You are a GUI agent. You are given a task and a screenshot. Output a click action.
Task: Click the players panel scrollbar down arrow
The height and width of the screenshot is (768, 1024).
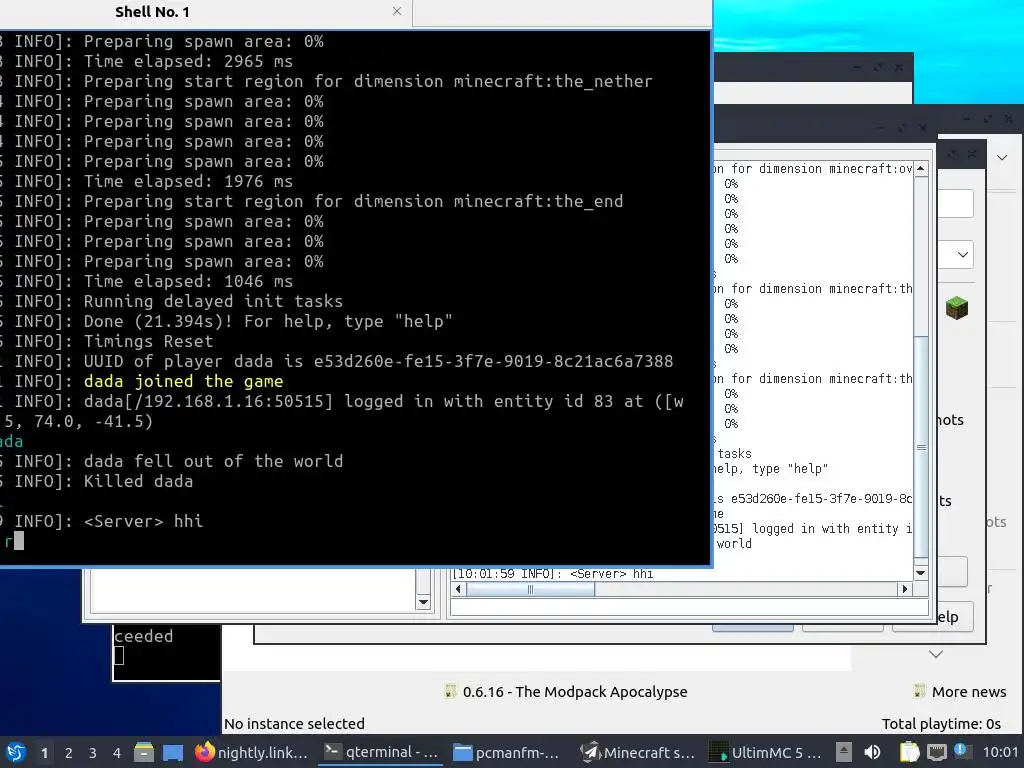pyautogui.click(x=423, y=602)
